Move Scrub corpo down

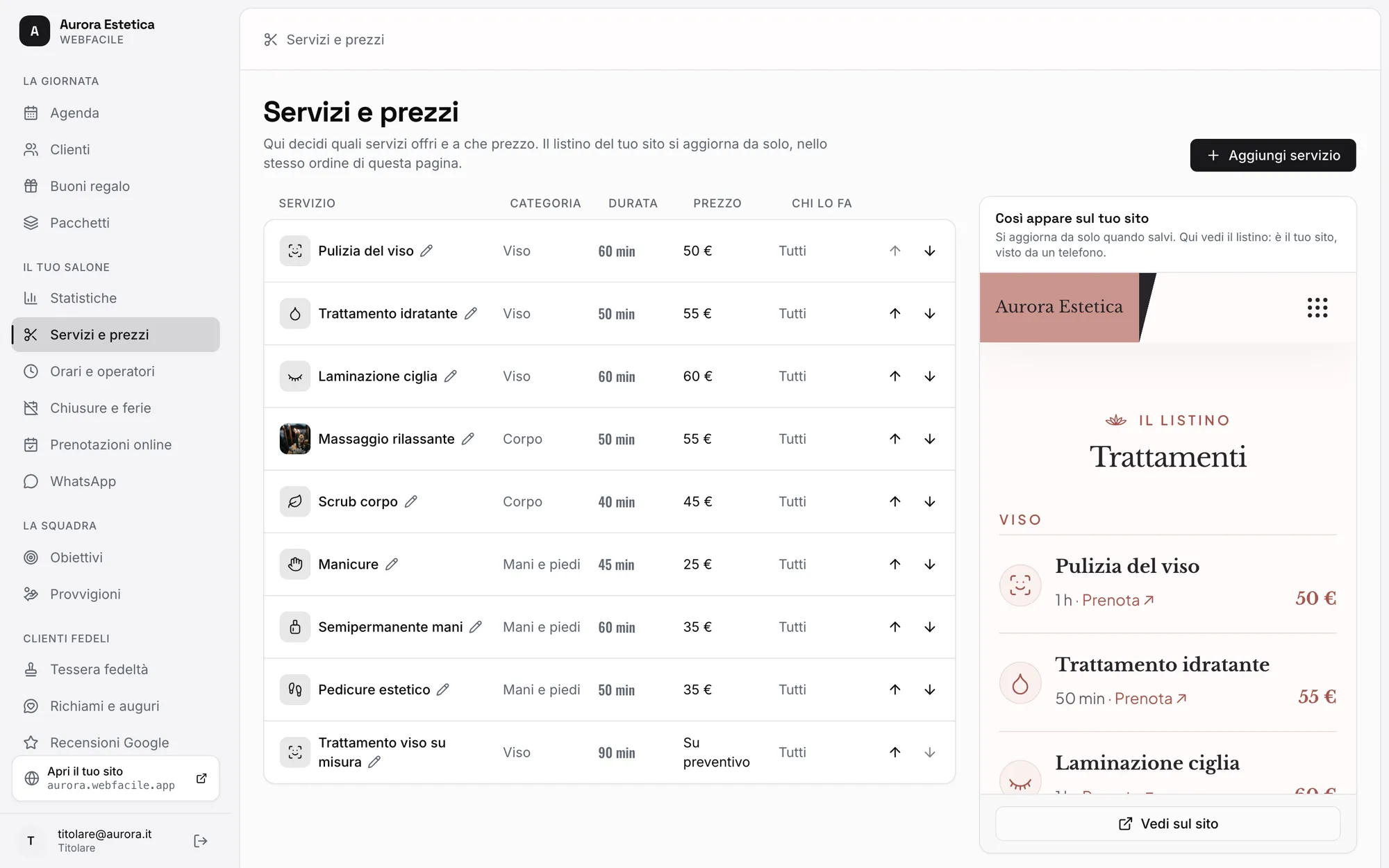929,501
